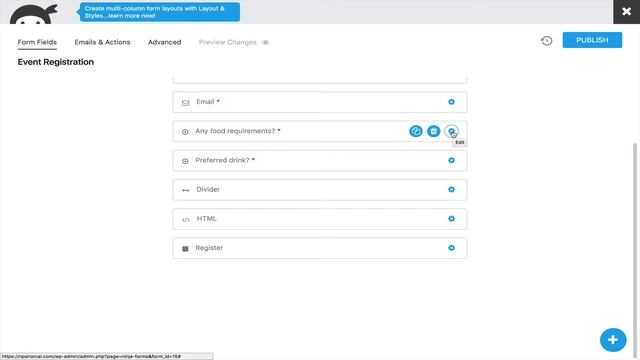Select the Preferred drink? label
Image resolution: width=640 pixels, height=360 pixels.
pyautogui.click(x=222, y=160)
